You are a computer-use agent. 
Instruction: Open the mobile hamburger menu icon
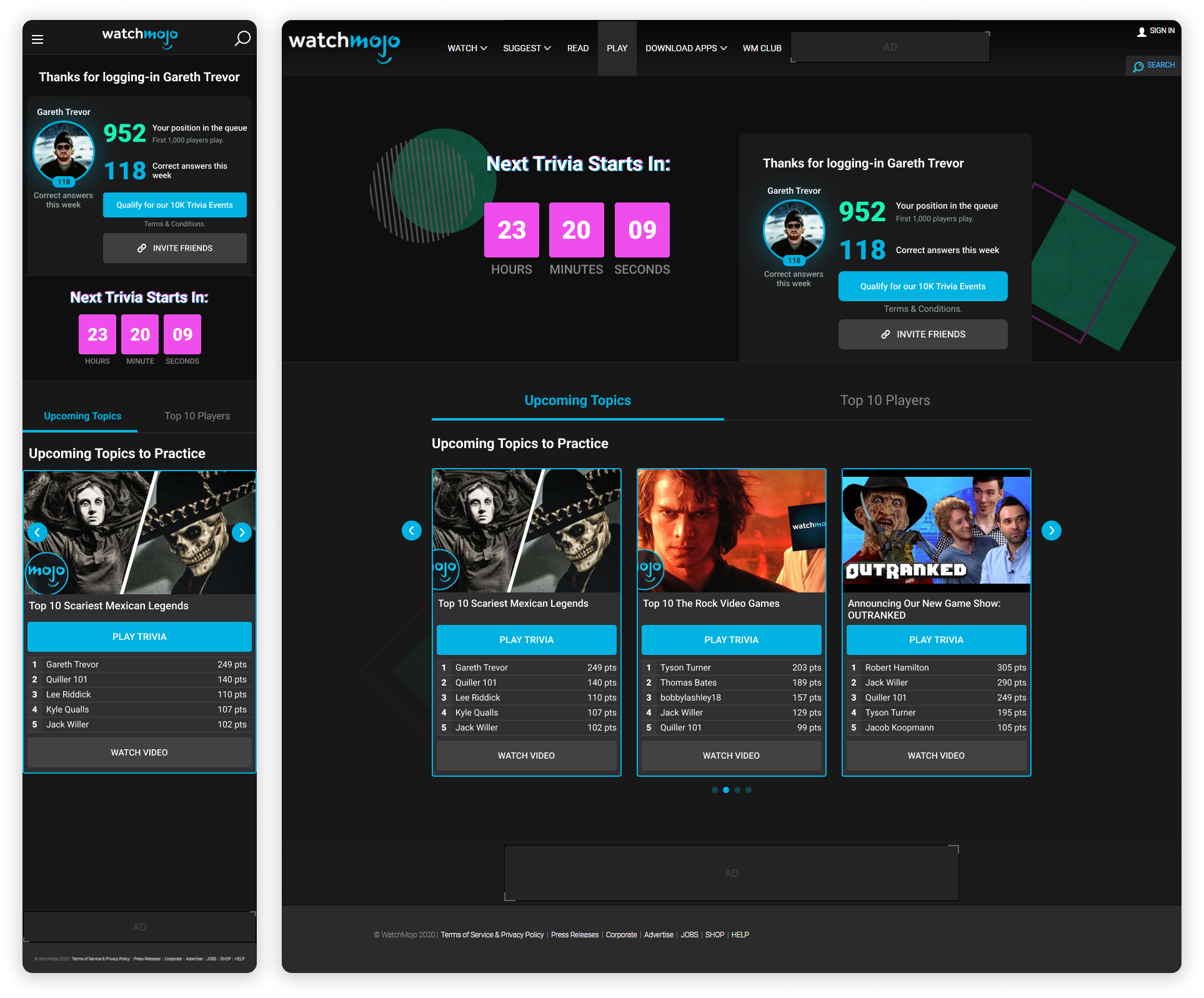37,39
